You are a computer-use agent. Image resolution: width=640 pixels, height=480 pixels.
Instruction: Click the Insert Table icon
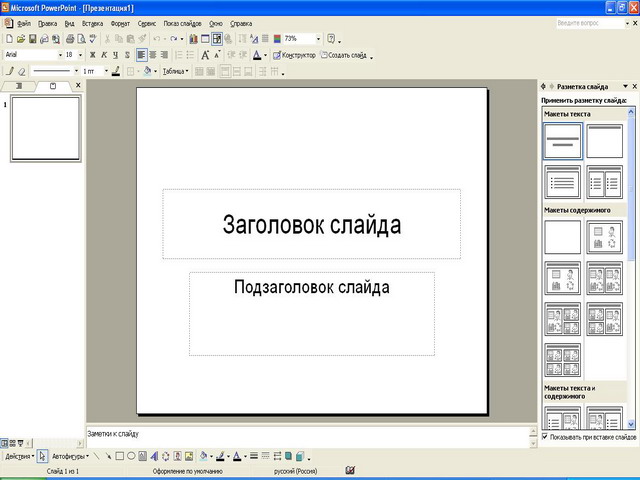coord(205,39)
